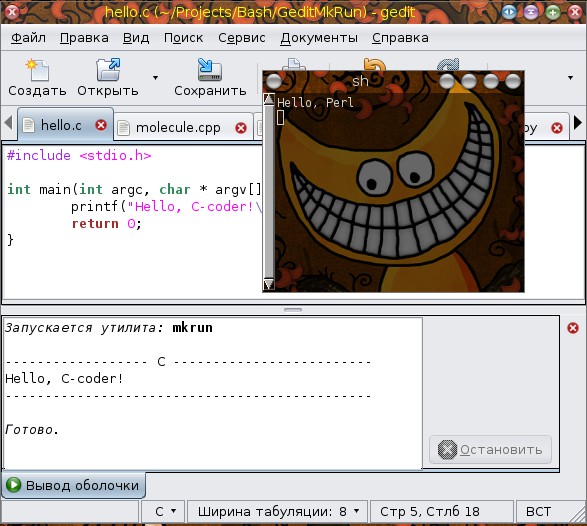
Task: Click the redo arrow icon in toolbar
Action: point(448,64)
